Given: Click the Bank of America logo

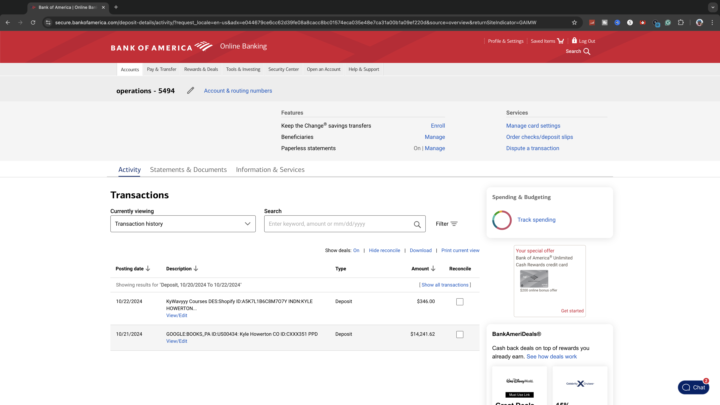Looking at the screenshot, I should pyautogui.click(x=161, y=46).
